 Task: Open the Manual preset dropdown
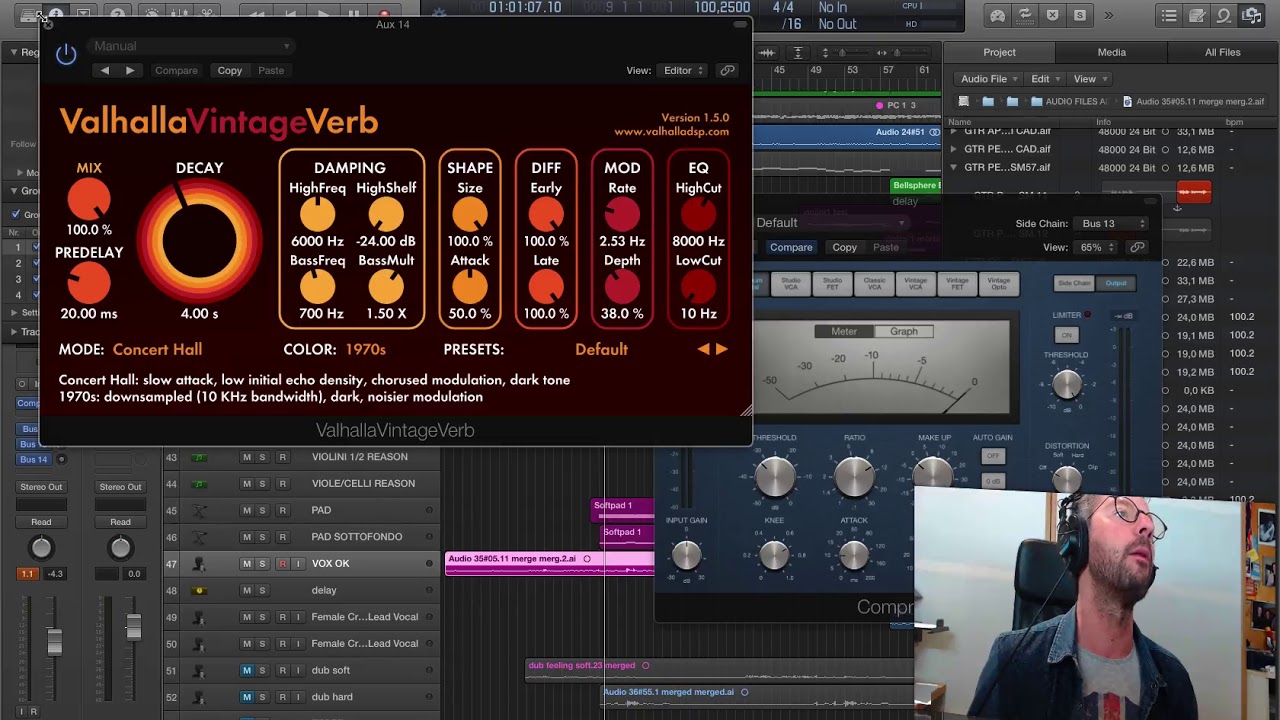(x=191, y=46)
